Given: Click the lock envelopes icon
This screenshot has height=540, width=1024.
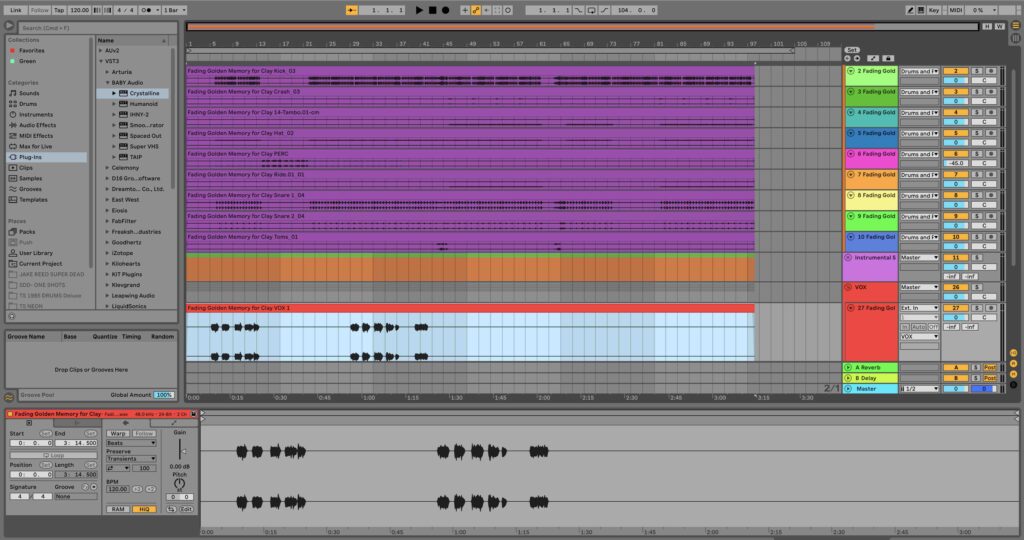Looking at the screenshot, I should [888, 58].
